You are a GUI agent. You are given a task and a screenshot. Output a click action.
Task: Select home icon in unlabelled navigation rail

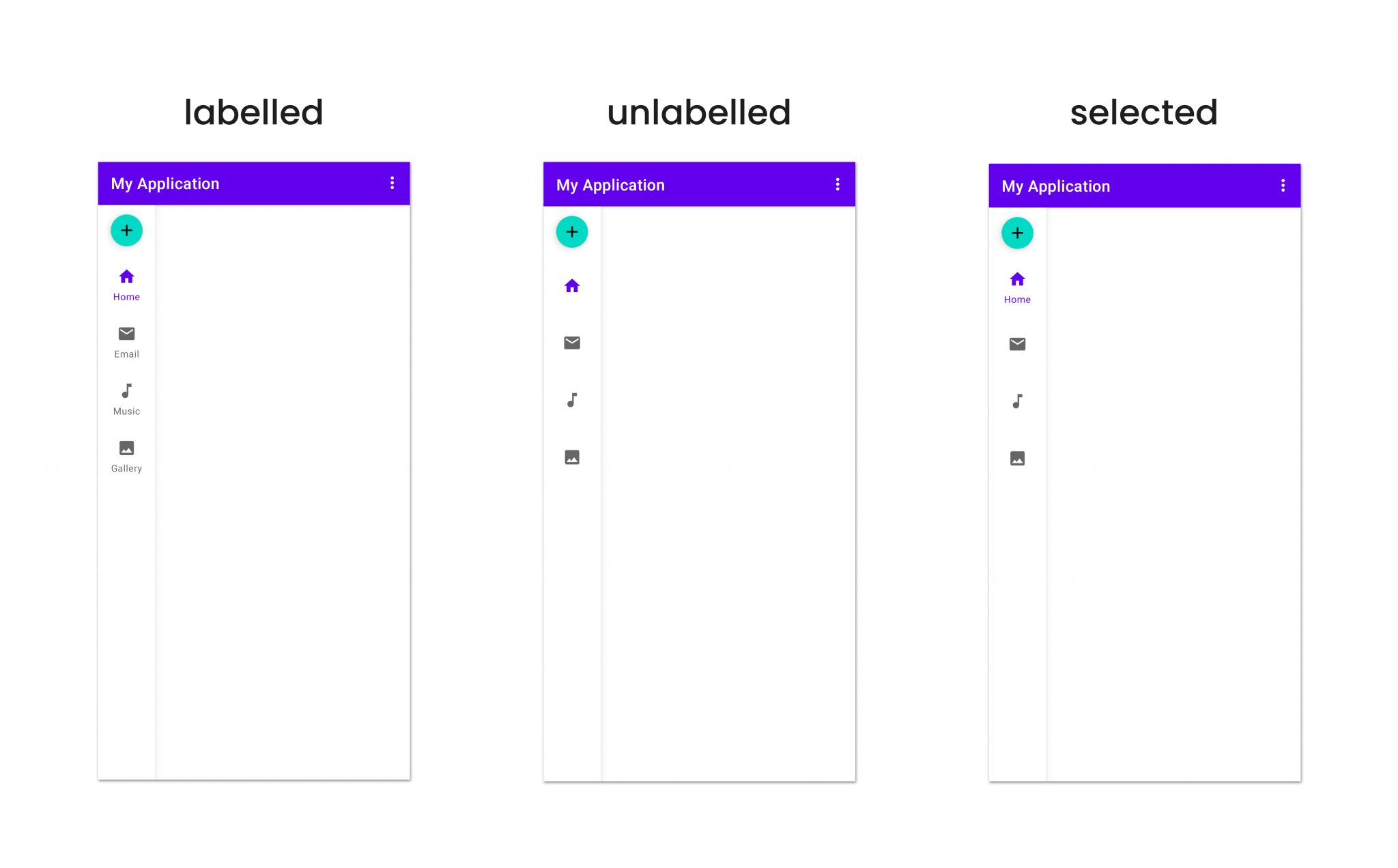click(x=572, y=286)
